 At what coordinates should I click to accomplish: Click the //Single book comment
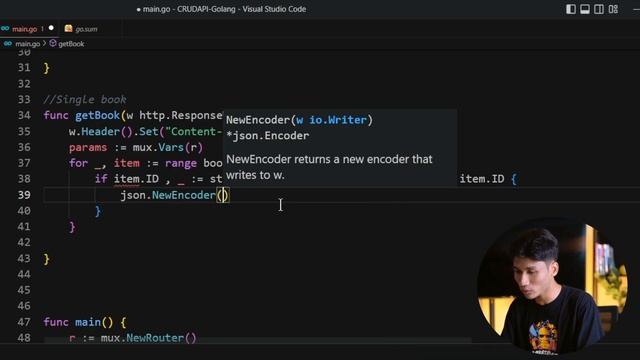pyautogui.click(x=85, y=100)
